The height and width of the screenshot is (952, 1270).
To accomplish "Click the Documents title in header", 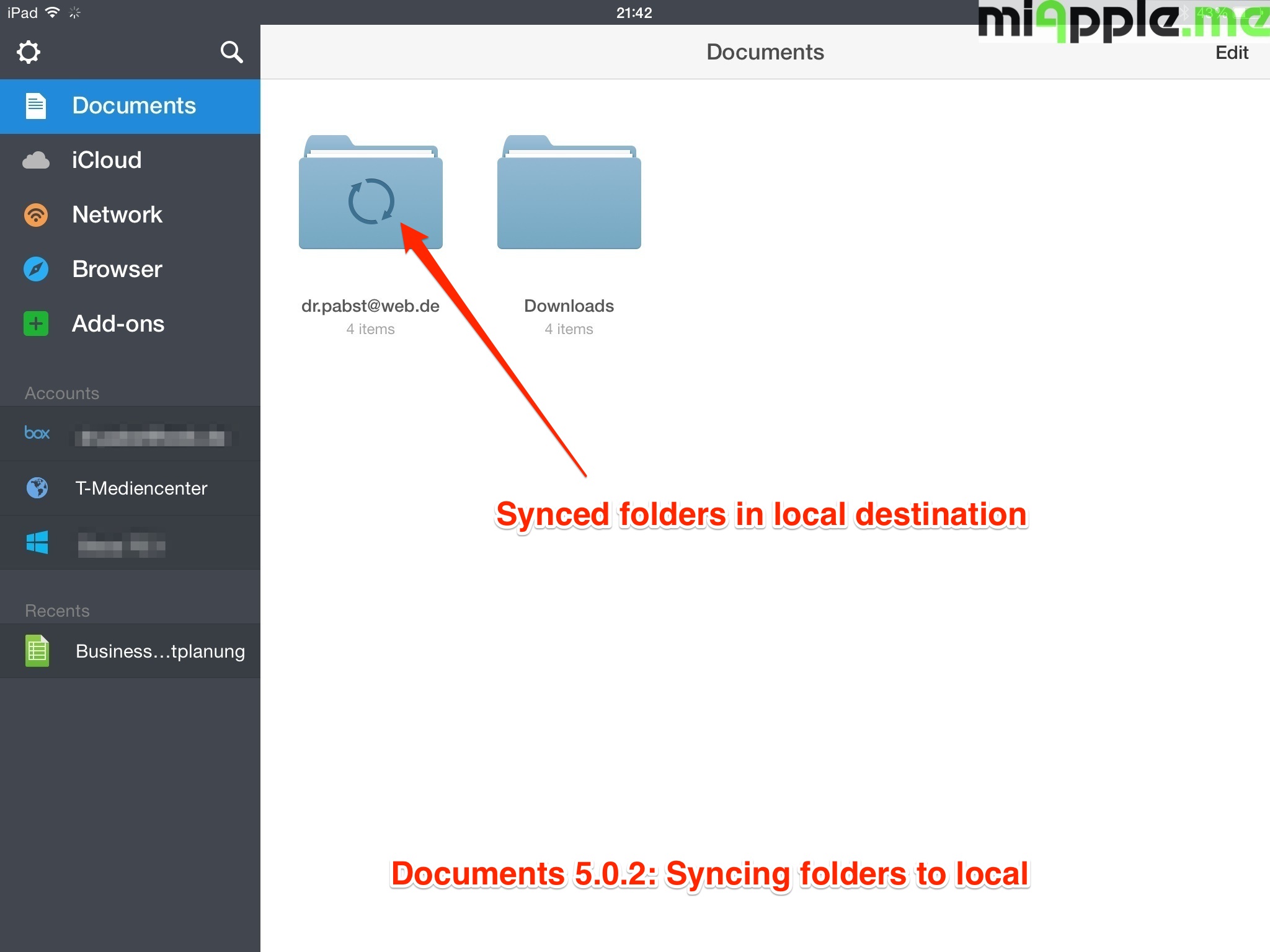I will coord(765,52).
